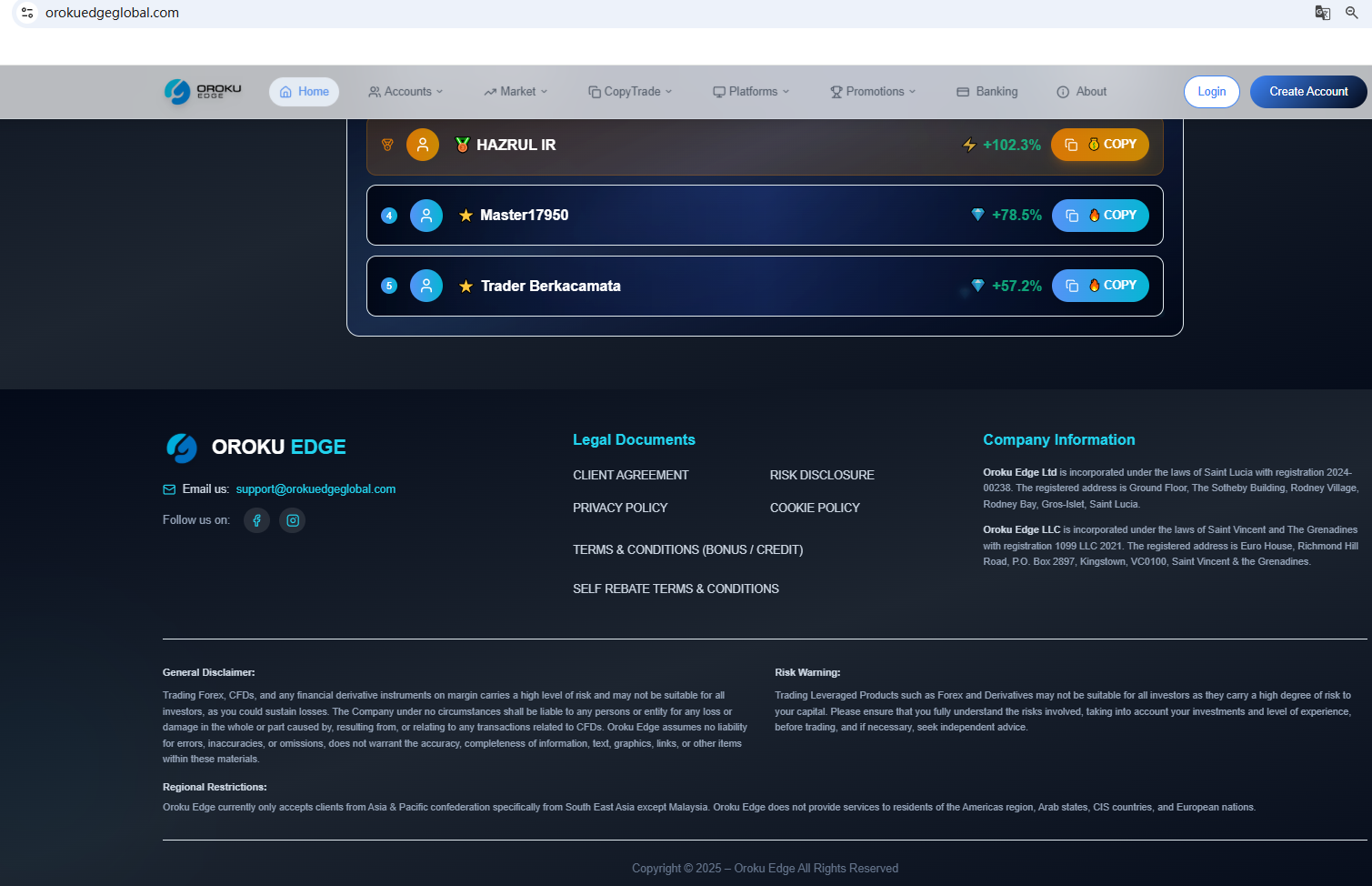Open the CopyTrade dropdown menu
Viewport: 1372px width, 886px height.
pyautogui.click(x=629, y=91)
